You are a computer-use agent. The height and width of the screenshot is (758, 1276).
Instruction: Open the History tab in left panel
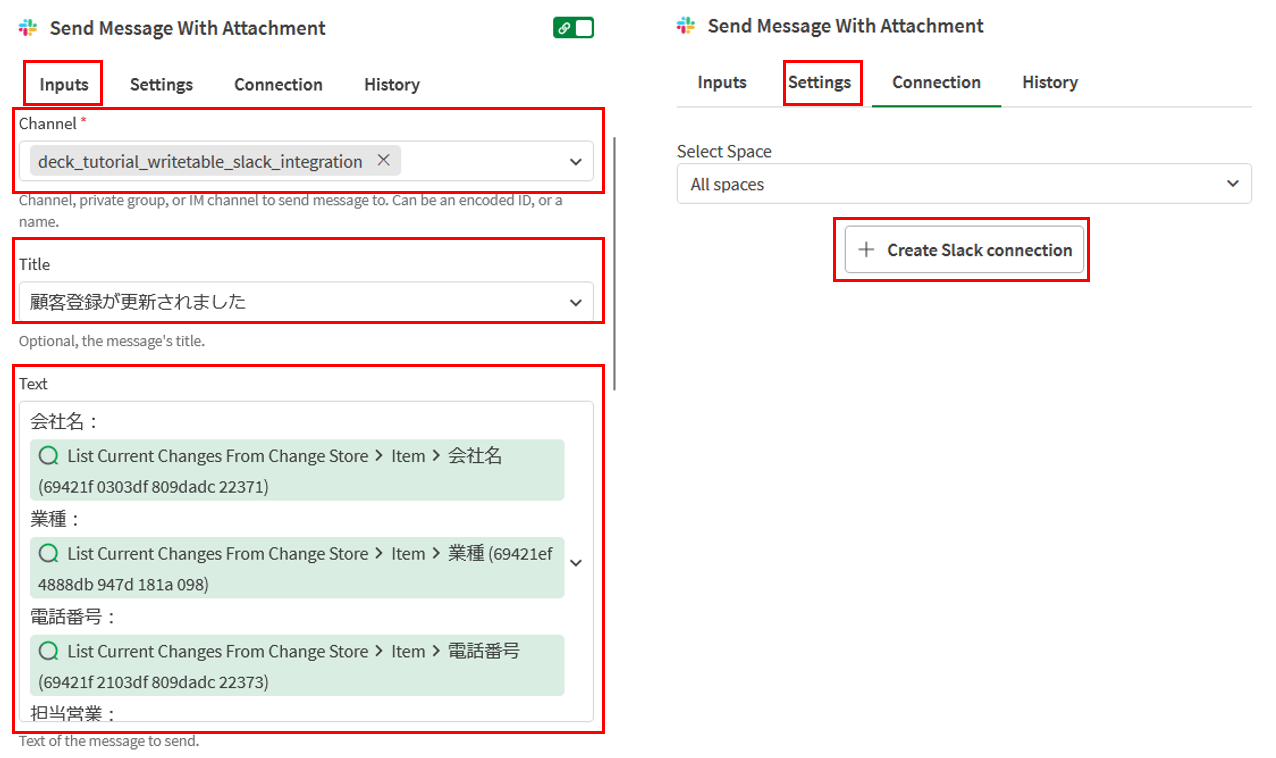point(391,84)
